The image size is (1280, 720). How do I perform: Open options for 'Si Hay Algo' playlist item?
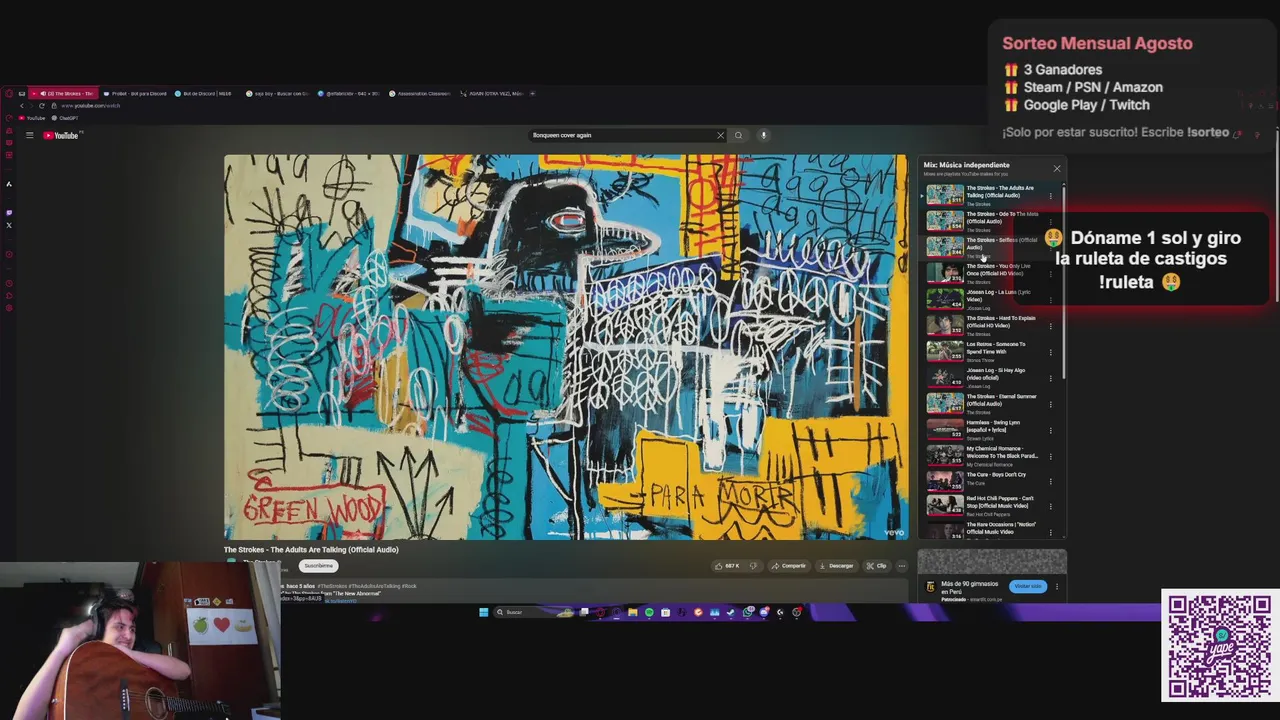point(1051,378)
